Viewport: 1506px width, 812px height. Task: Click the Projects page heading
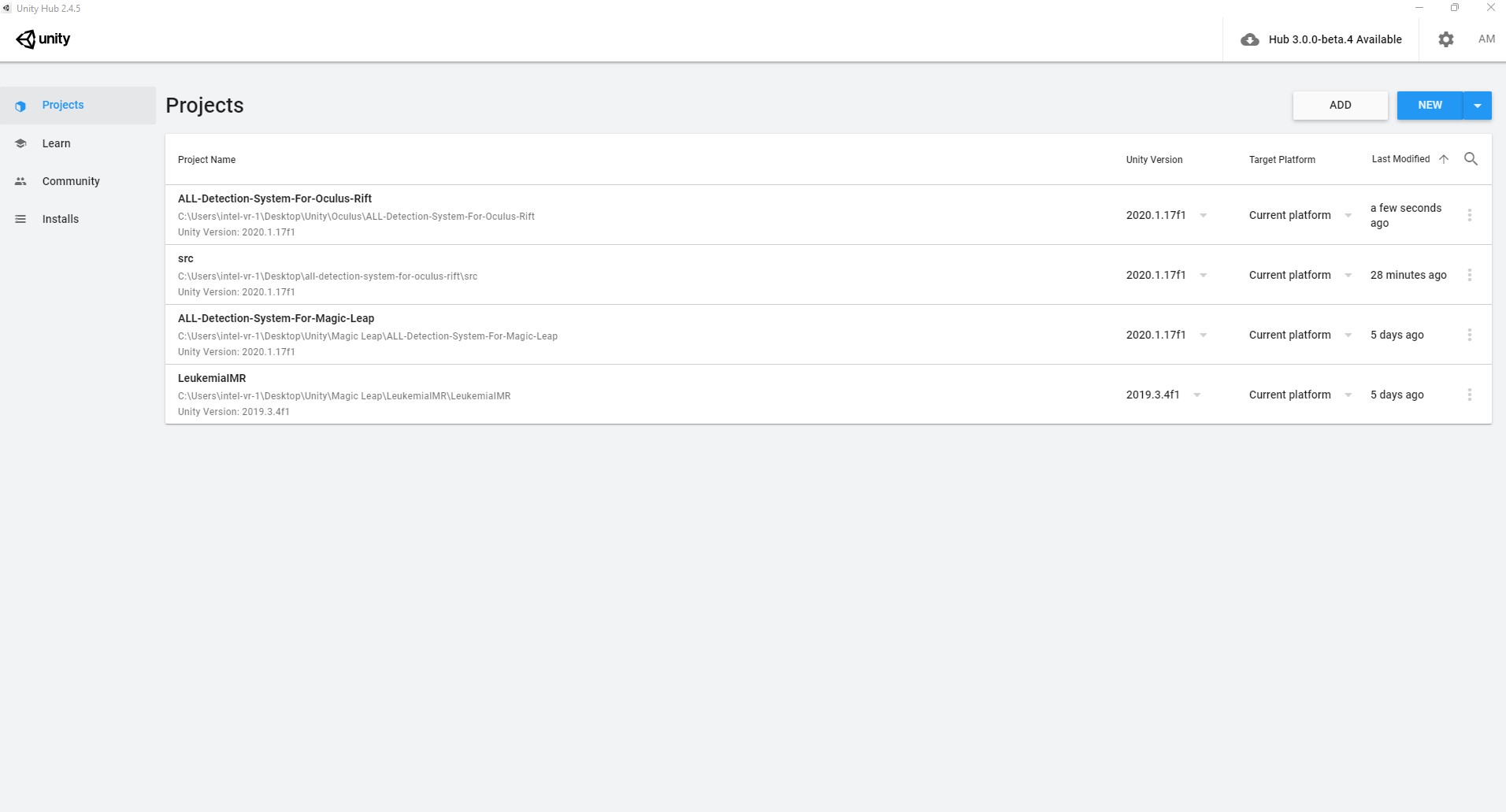[x=205, y=106]
